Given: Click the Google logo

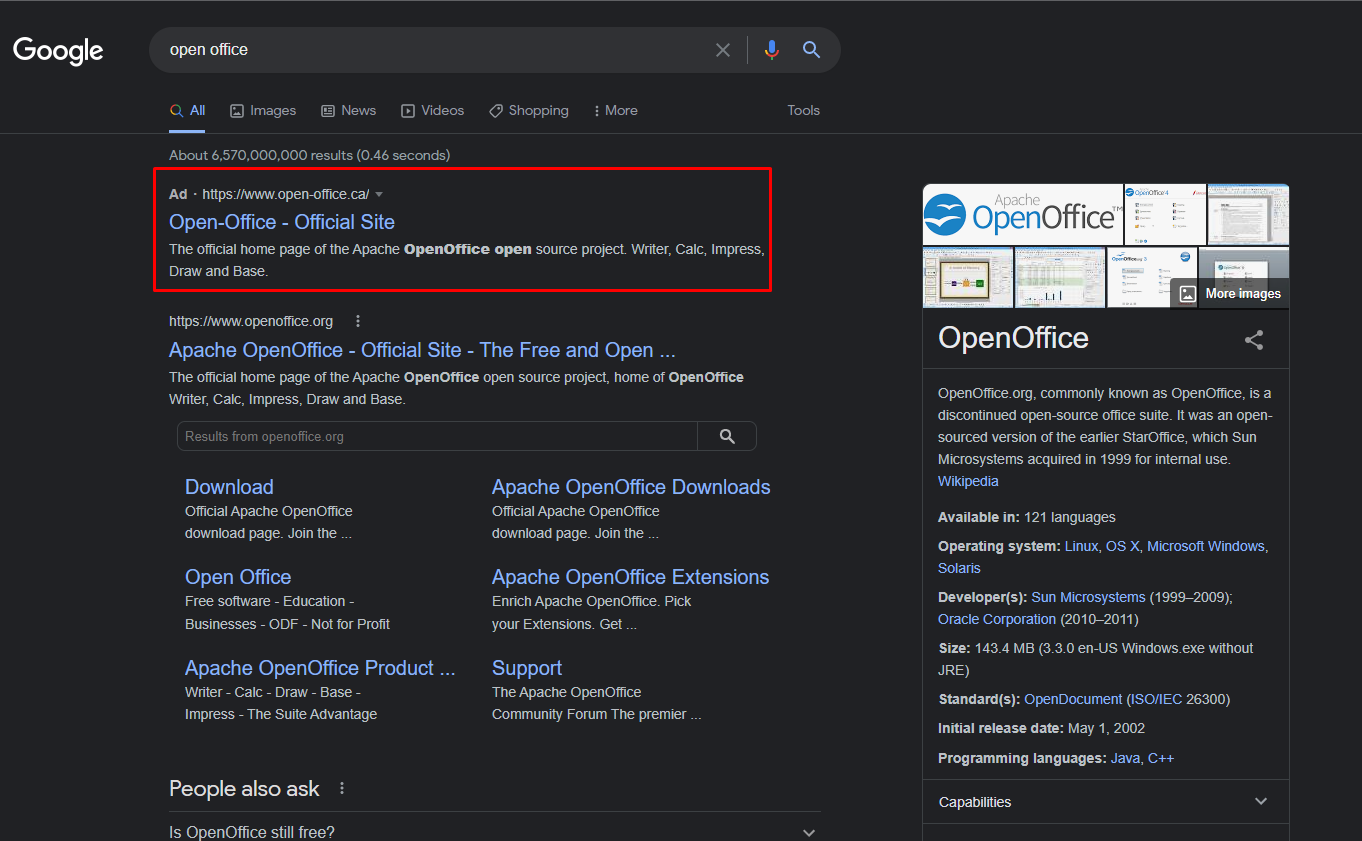Looking at the screenshot, I should pos(58,50).
